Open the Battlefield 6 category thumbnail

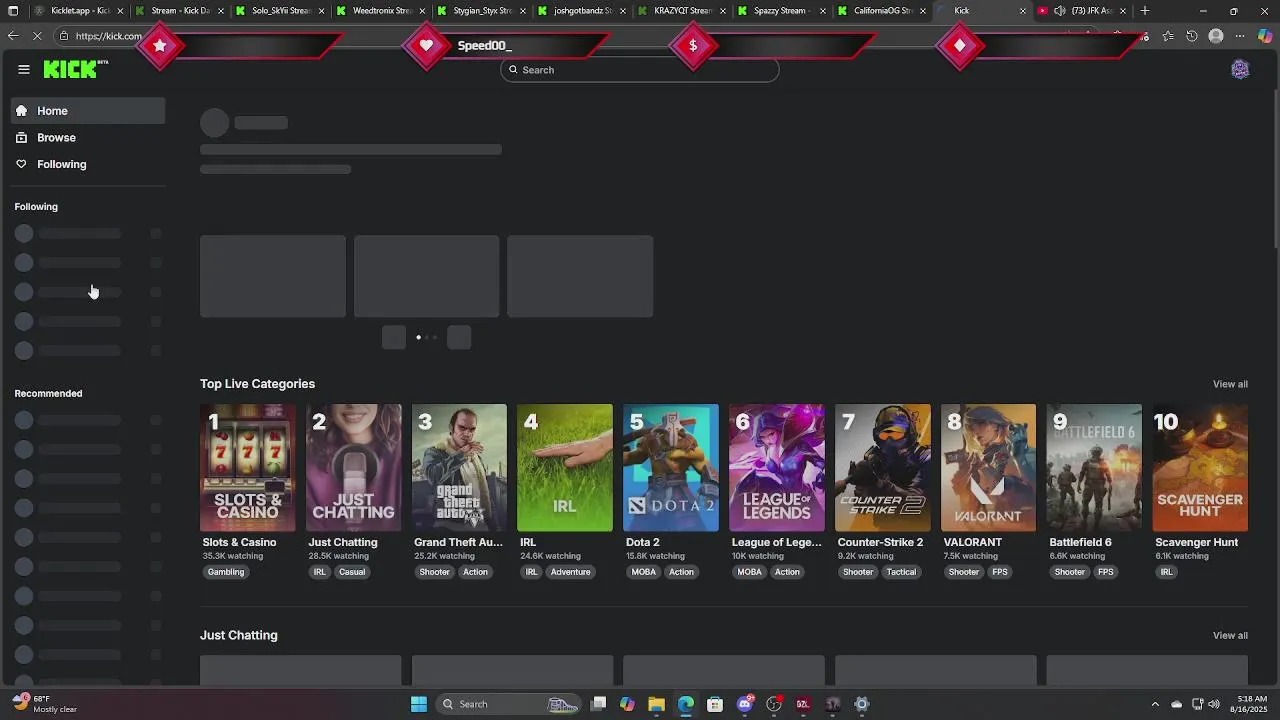pos(1094,468)
